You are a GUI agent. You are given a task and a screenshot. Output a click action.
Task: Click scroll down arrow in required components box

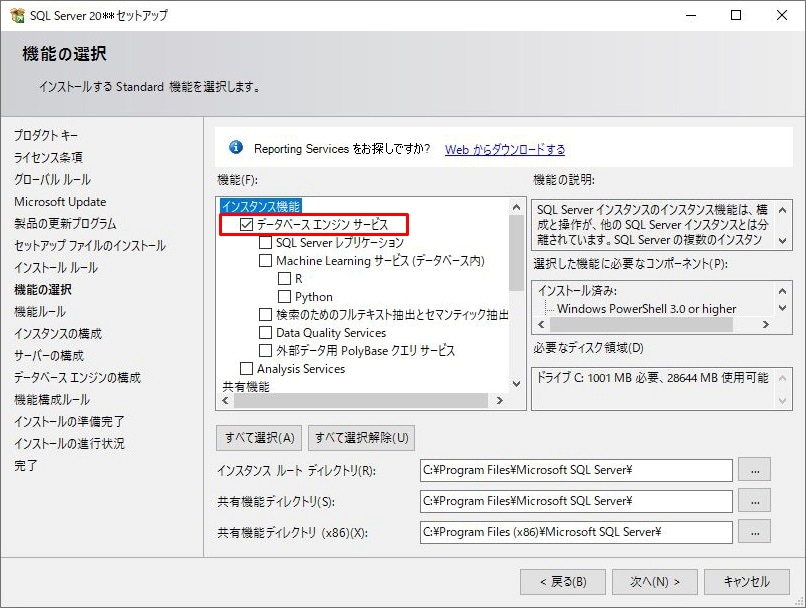tap(782, 308)
